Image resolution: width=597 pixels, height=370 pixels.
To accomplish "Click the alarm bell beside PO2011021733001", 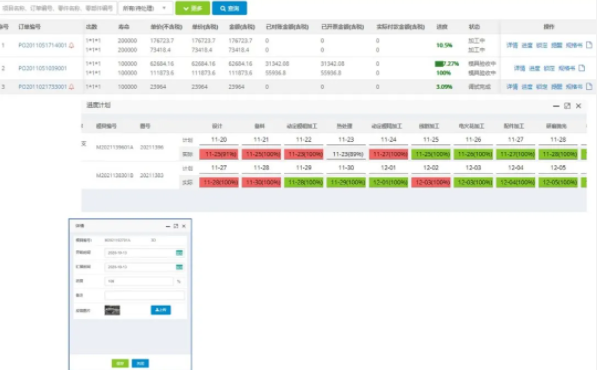I will (x=72, y=87).
